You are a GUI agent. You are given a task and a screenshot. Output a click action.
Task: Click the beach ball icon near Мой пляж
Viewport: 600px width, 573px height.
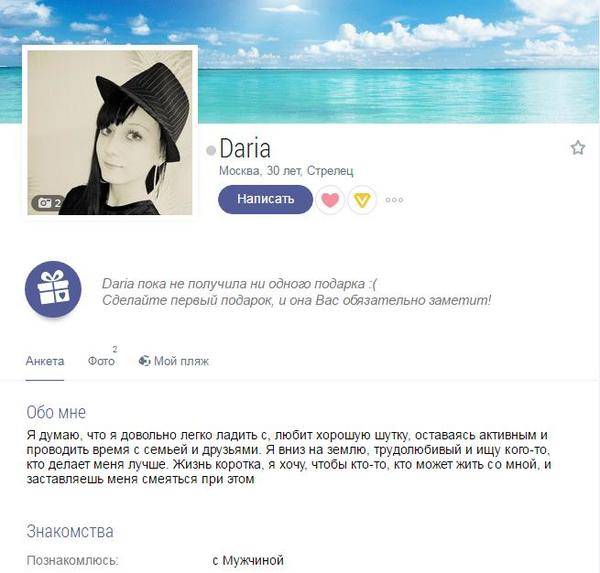click(144, 361)
